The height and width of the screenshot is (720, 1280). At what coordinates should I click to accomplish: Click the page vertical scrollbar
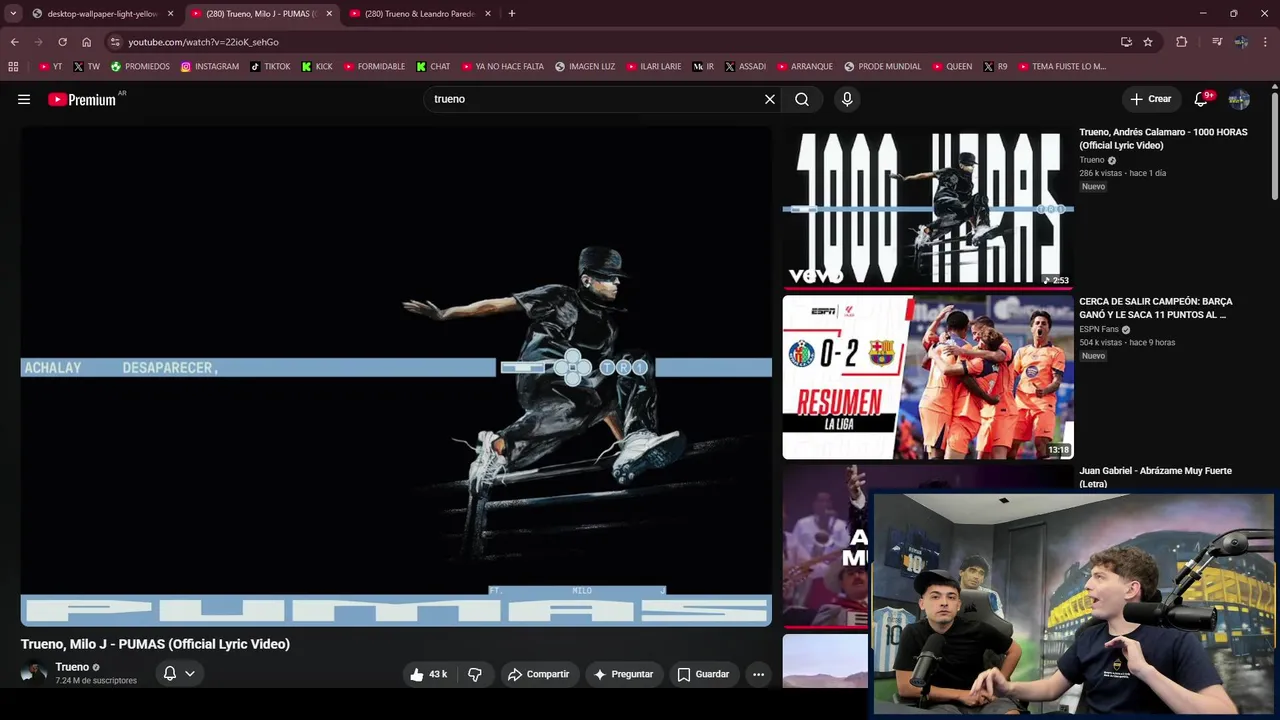tap(1275, 145)
